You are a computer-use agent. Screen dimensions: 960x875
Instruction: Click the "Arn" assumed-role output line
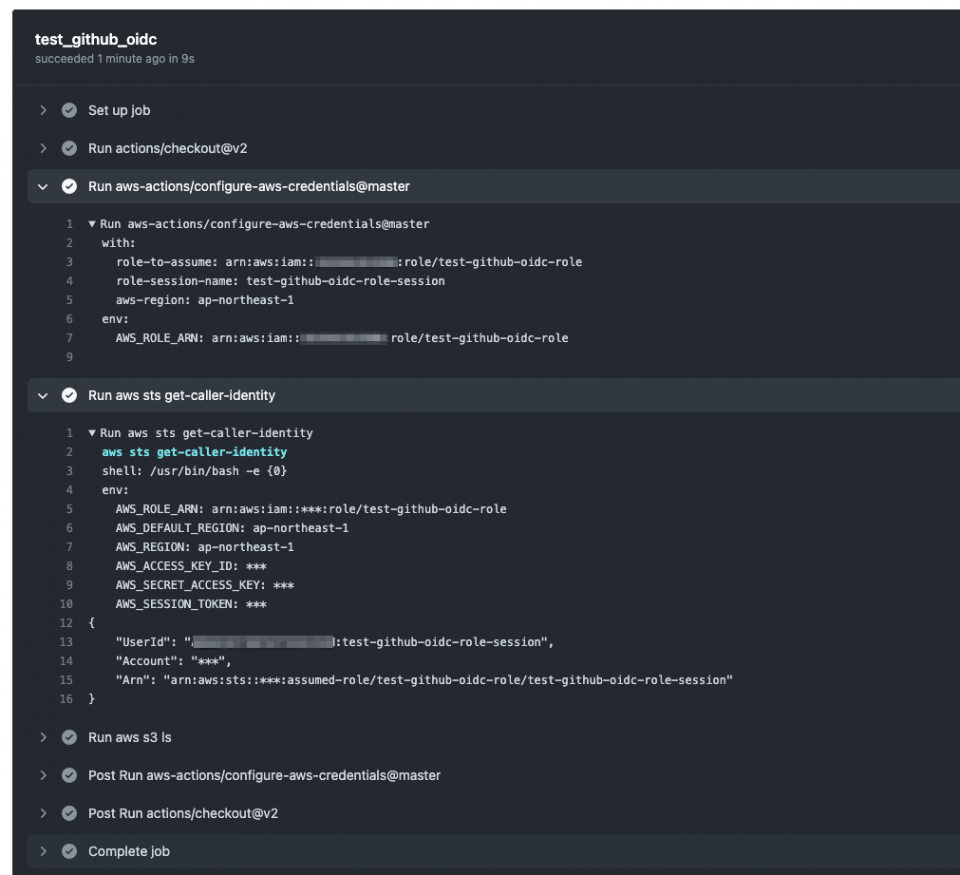click(424, 680)
